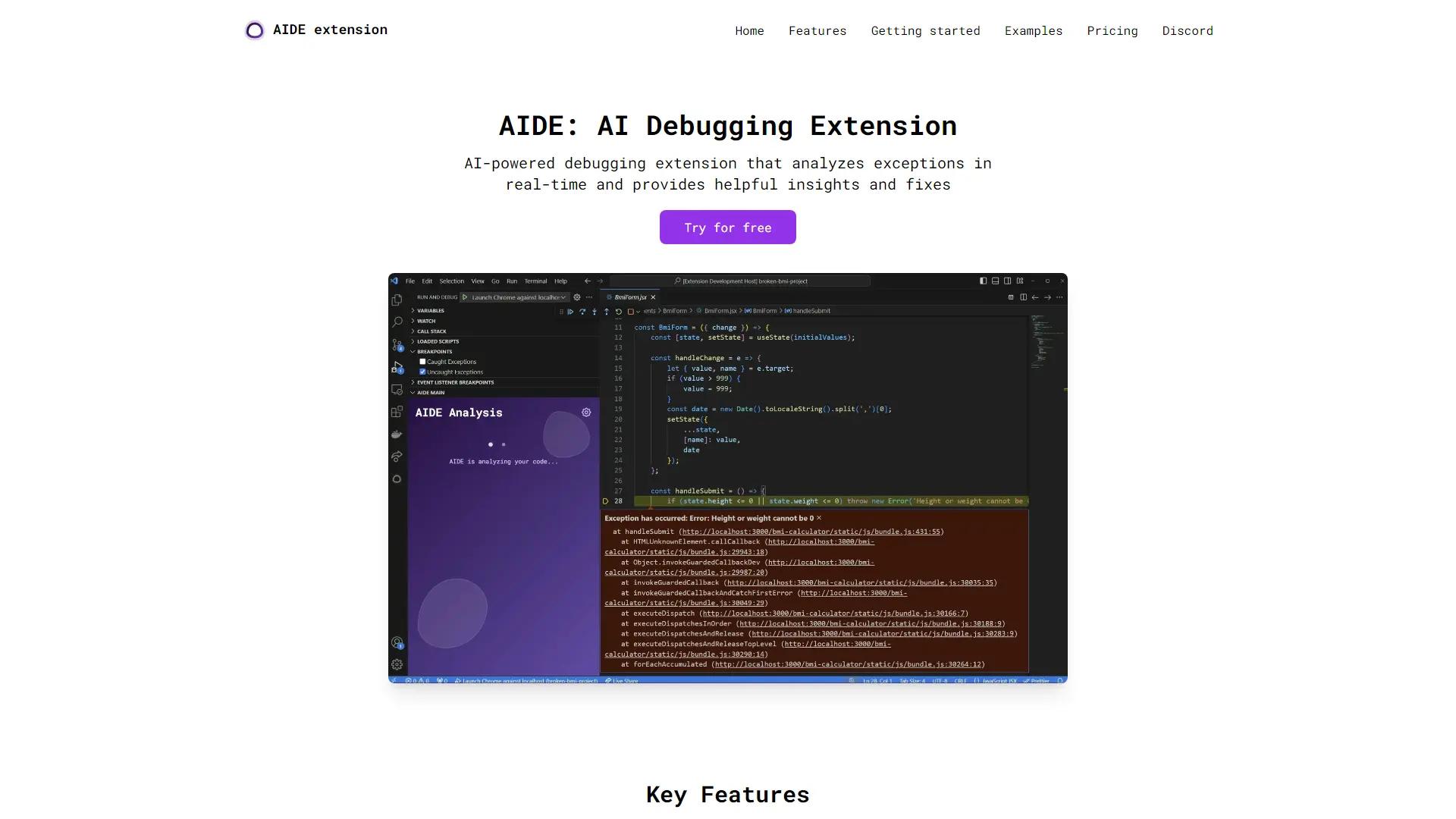1456x819 pixels.
Task: Open the Explorer activity bar icon
Action: pyautogui.click(x=397, y=300)
